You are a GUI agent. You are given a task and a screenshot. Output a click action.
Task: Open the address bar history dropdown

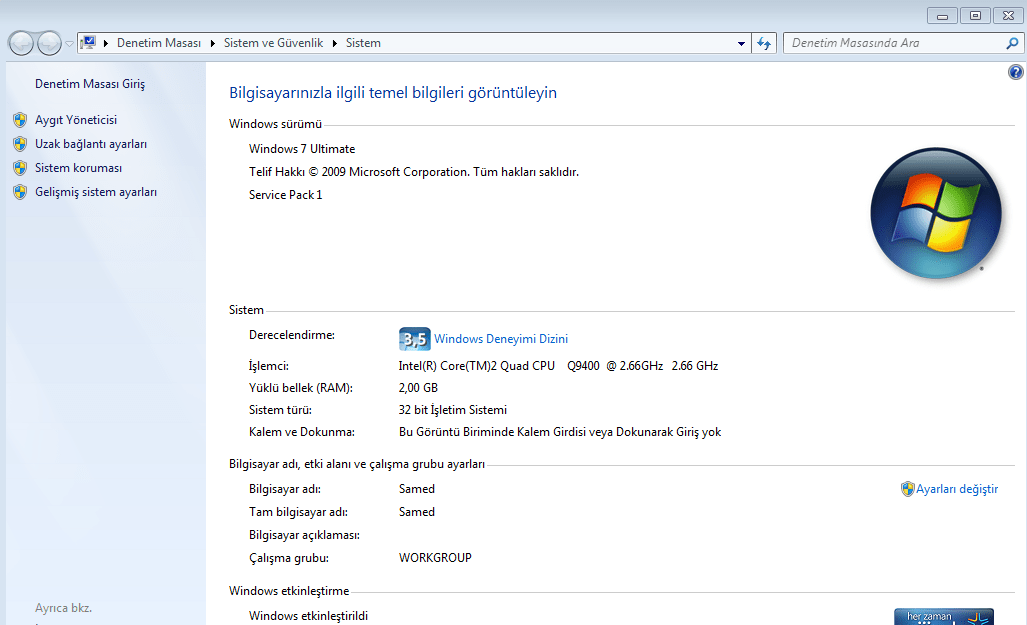pyautogui.click(x=741, y=43)
